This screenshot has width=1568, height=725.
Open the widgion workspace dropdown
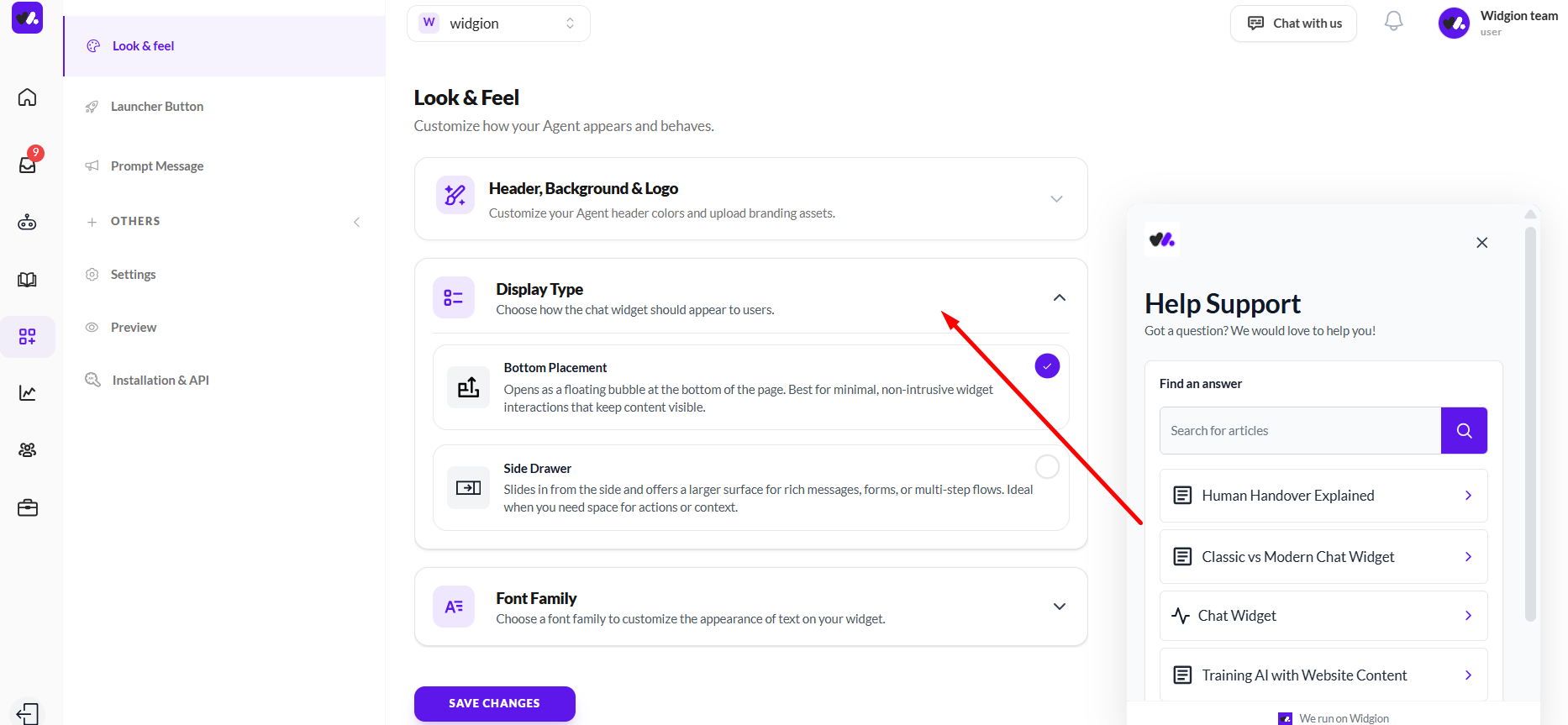pyautogui.click(x=498, y=24)
